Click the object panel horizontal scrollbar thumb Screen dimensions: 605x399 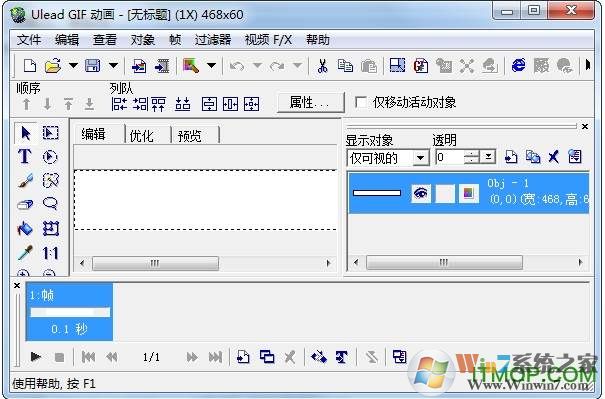coord(444,263)
